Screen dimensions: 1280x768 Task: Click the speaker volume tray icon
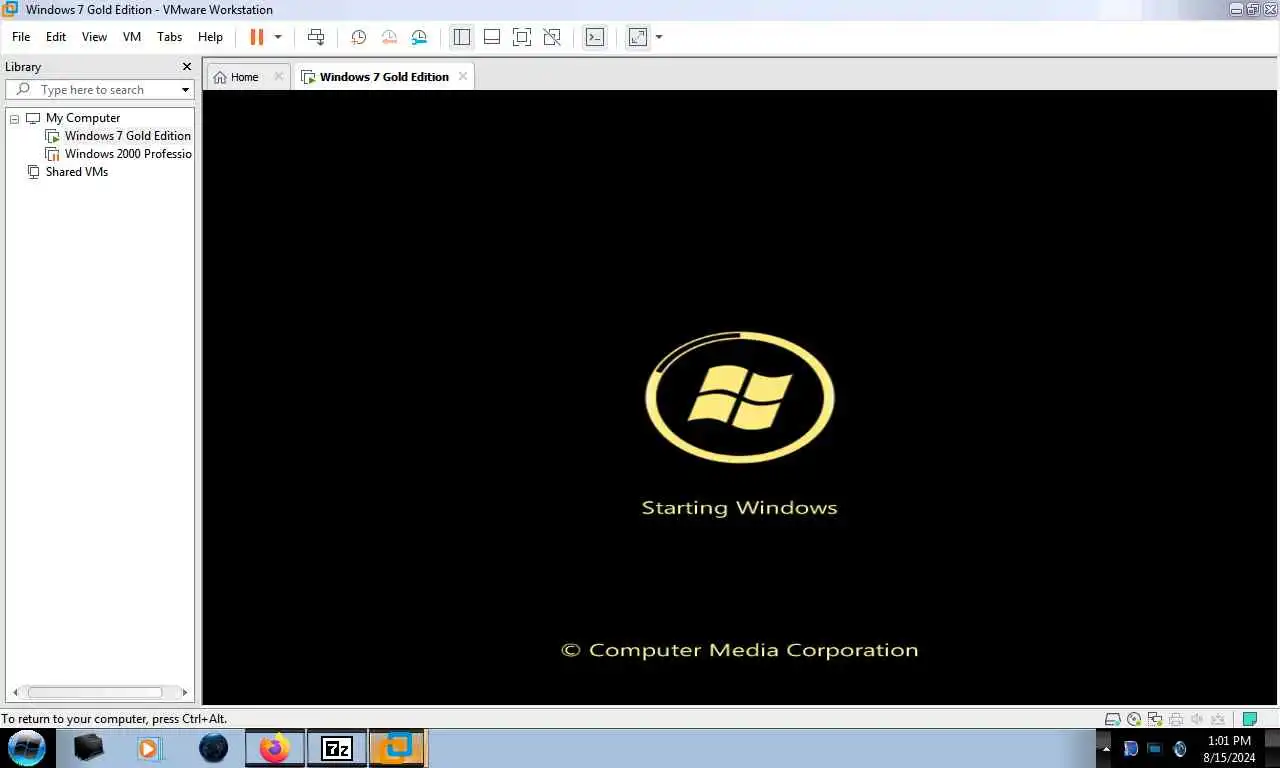1180,748
